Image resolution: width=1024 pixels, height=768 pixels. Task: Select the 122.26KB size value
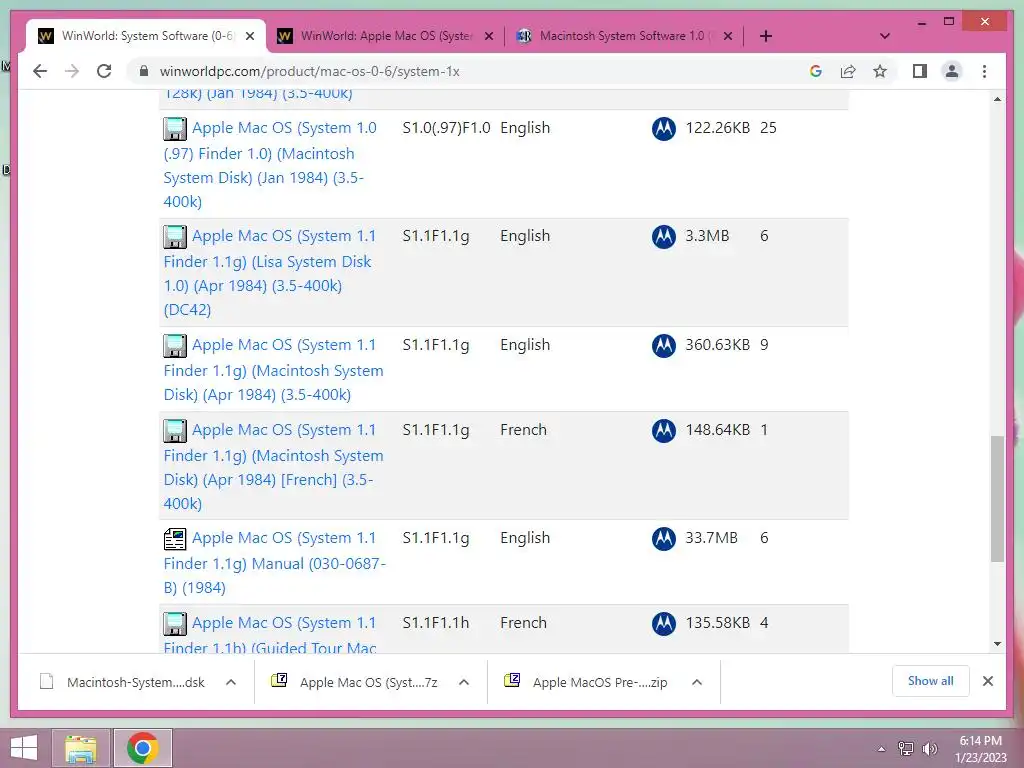coord(717,128)
